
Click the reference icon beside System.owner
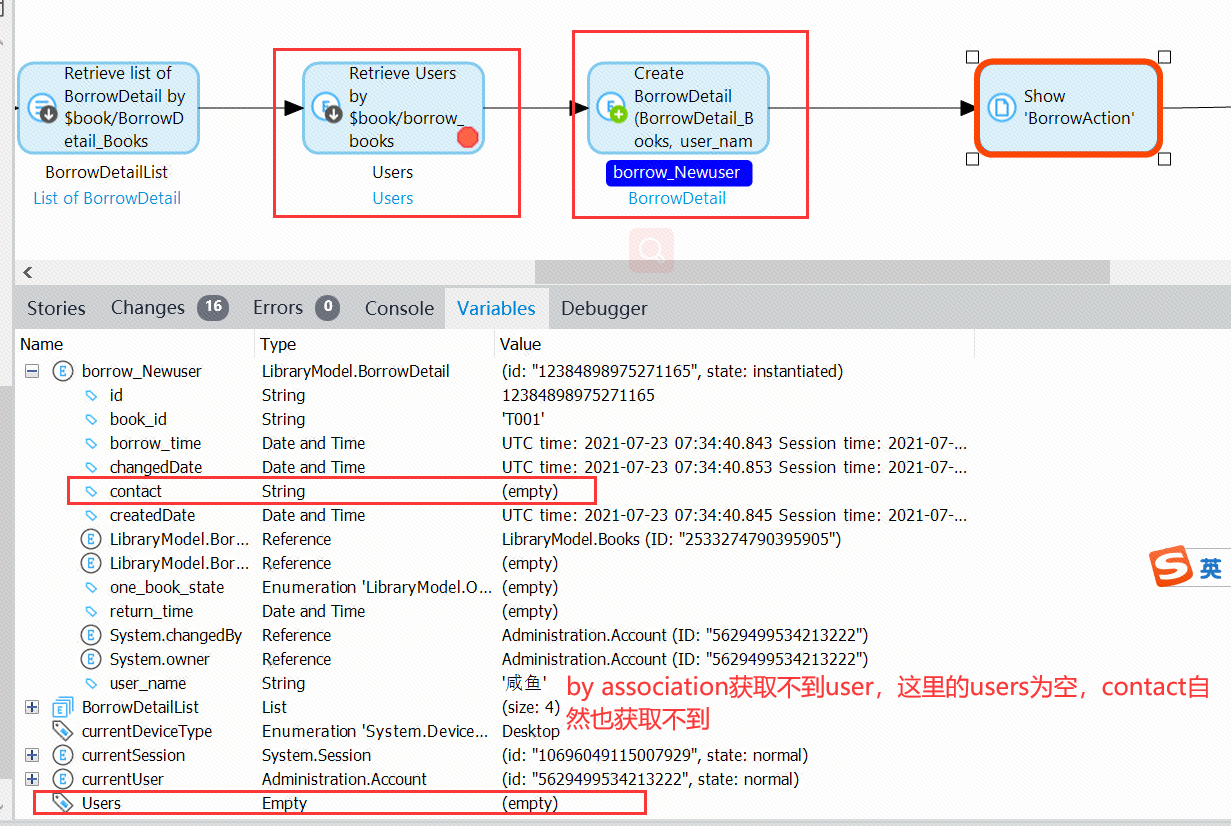click(91, 659)
